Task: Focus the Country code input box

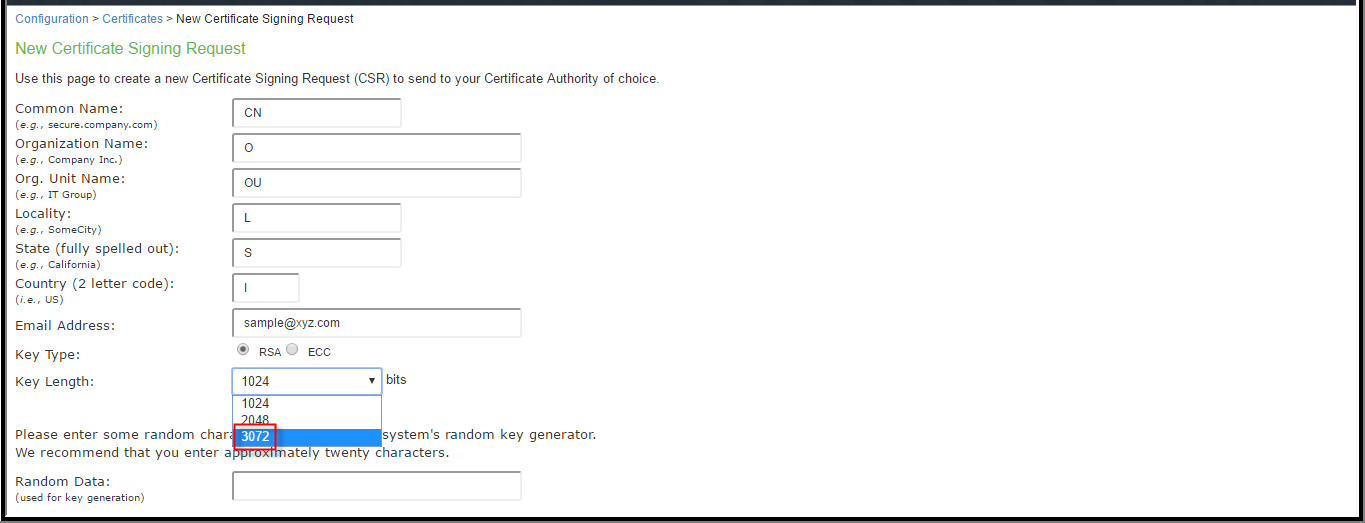Action: click(x=266, y=288)
